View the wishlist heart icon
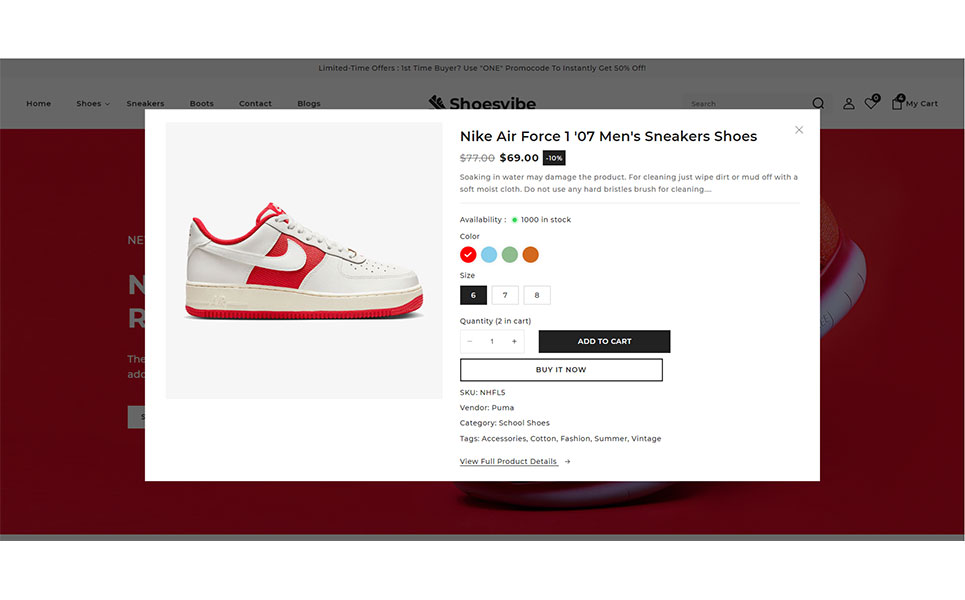Screen dimensions: 965x600 [871, 103]
